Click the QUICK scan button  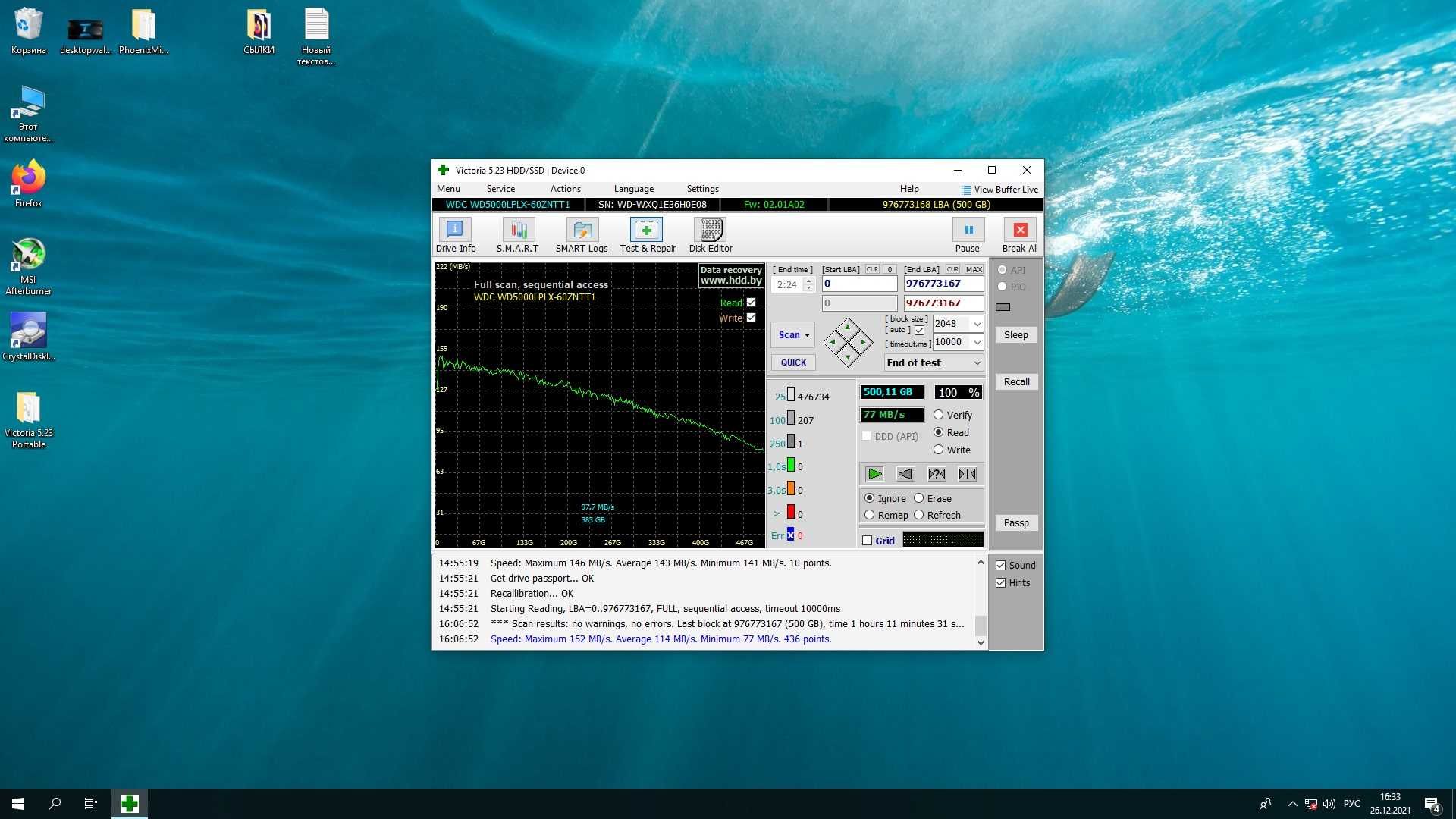coord(793,362)
